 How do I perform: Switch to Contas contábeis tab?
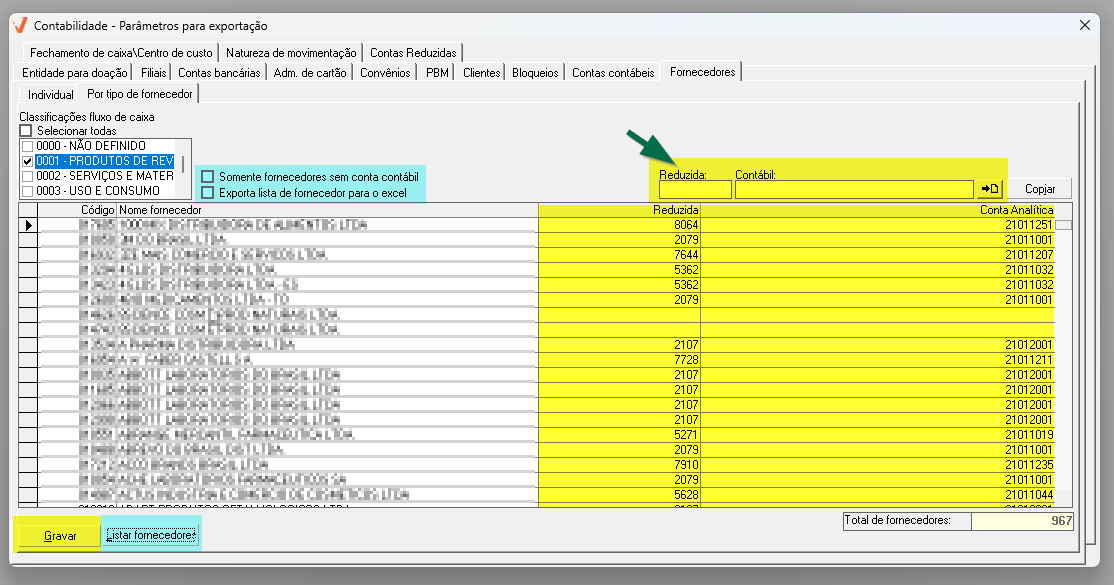(613, 73)
